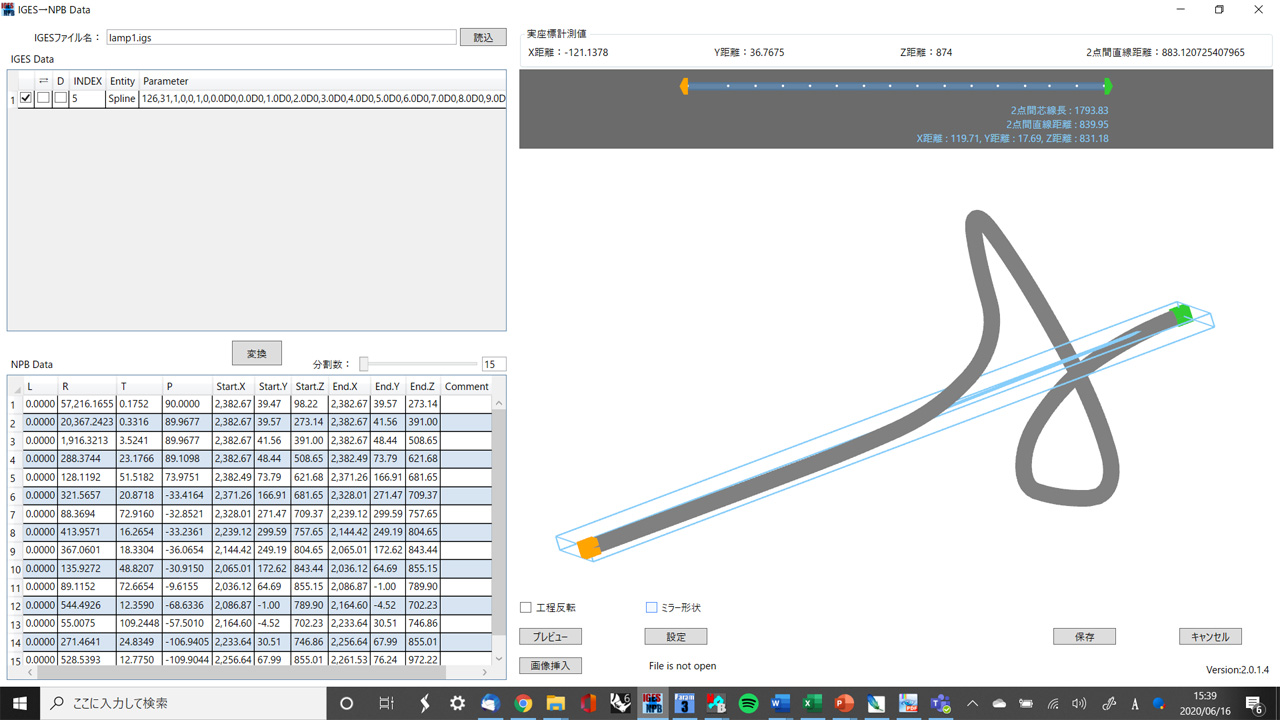Click the IGES file name input field
1280x720 pixels.
[x=280, y=37]
